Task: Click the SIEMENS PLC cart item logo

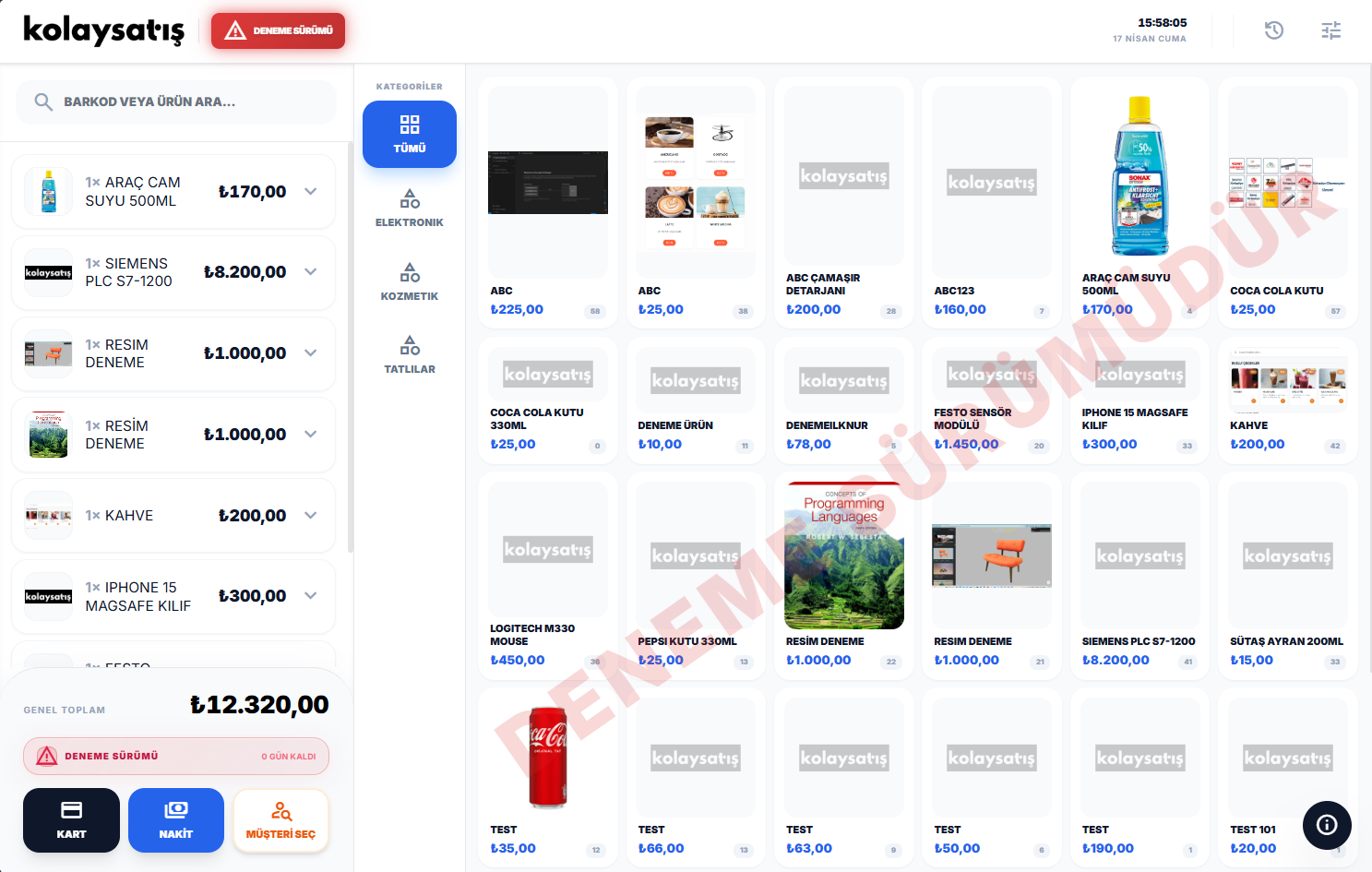Action: click(x=48, y=272)
